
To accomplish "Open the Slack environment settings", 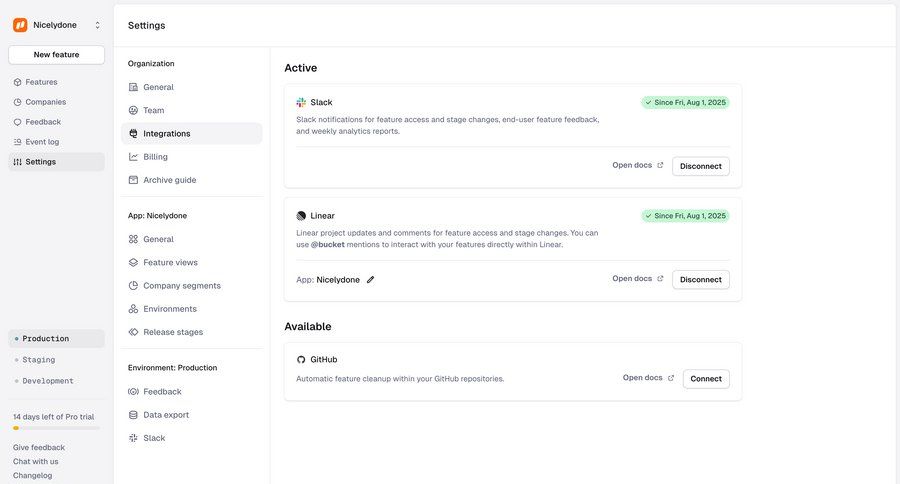I will [x=192, y=438].
